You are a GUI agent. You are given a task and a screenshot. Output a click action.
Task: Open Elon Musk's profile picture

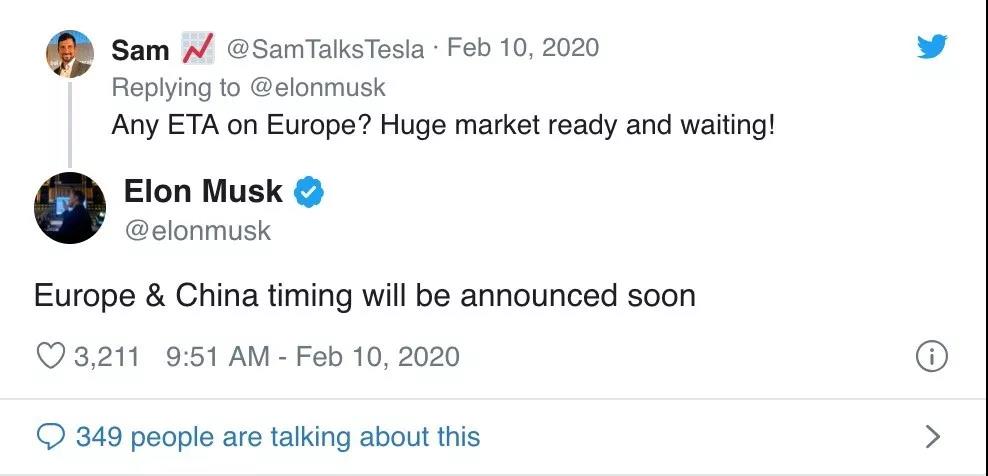(x=69, y=208)
